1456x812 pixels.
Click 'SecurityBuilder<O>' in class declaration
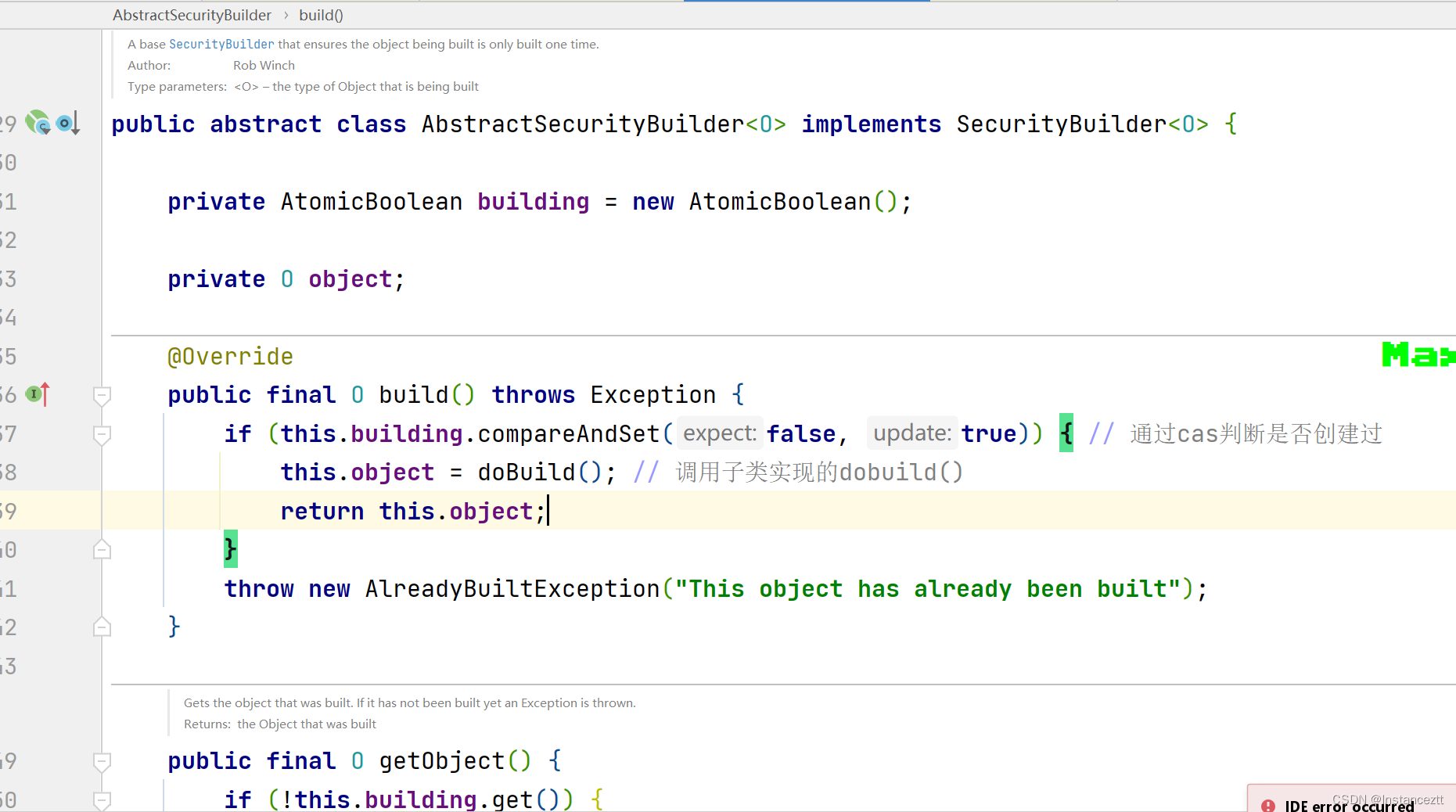point(1082,124)
